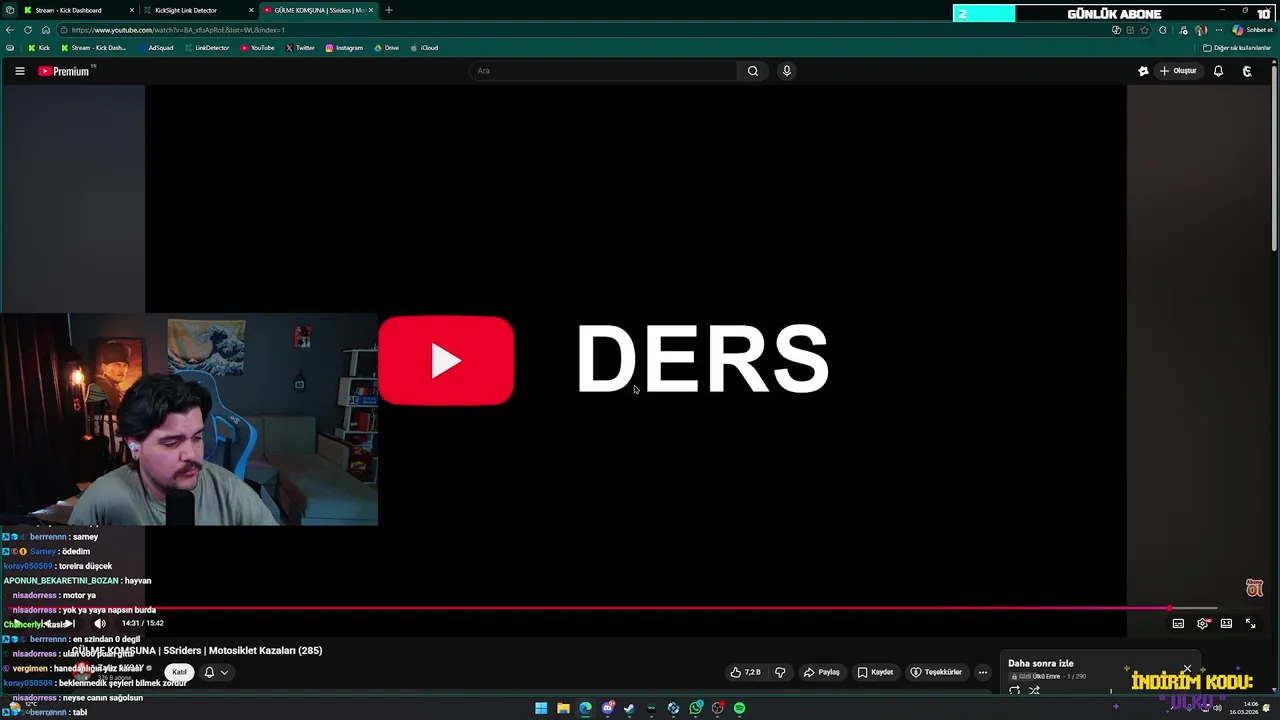Open the Kick bookmark
Viewport: 1280px width, 720px height.
39,48
